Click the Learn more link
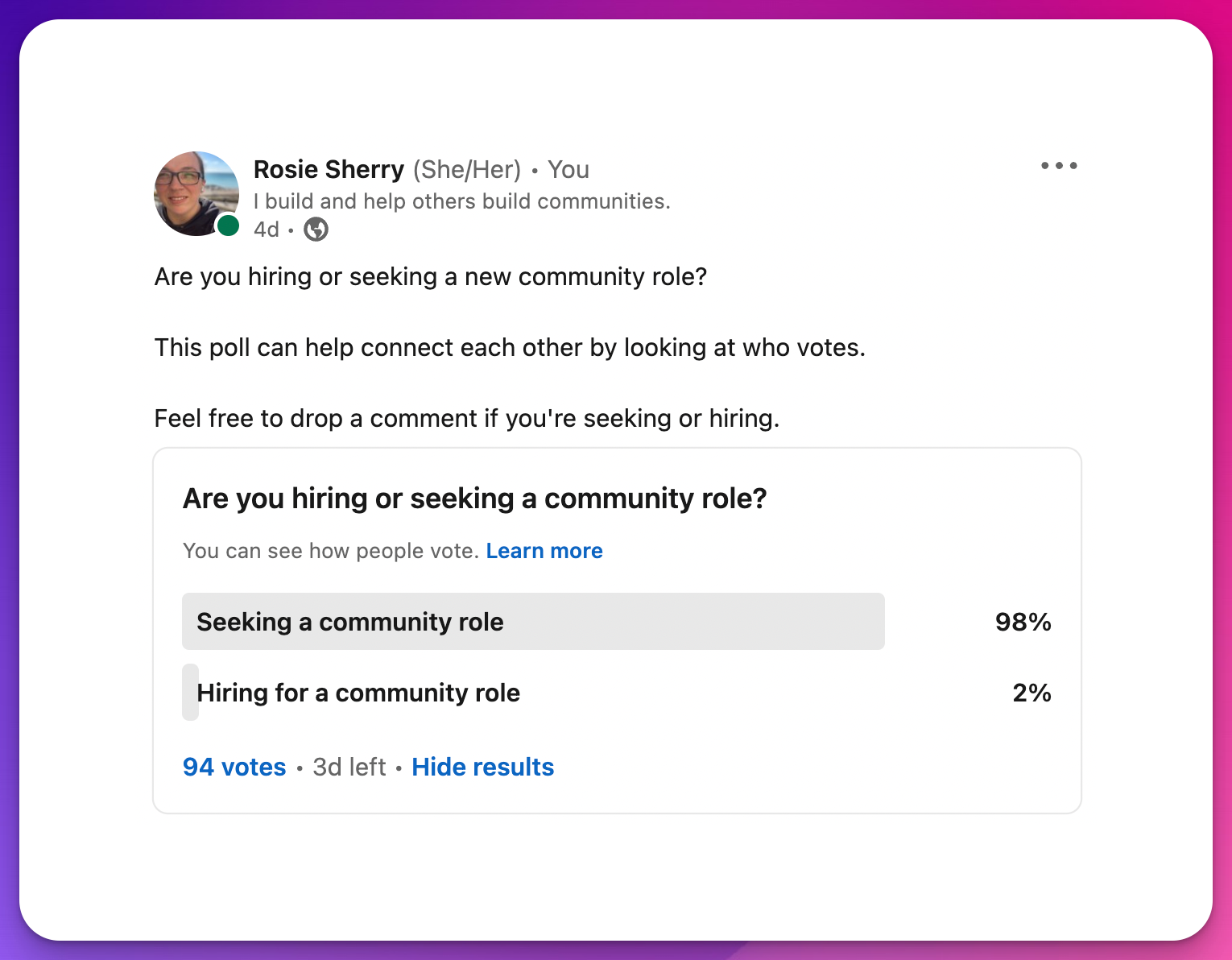Screen dimensions: 1232x960 [544, 551]
